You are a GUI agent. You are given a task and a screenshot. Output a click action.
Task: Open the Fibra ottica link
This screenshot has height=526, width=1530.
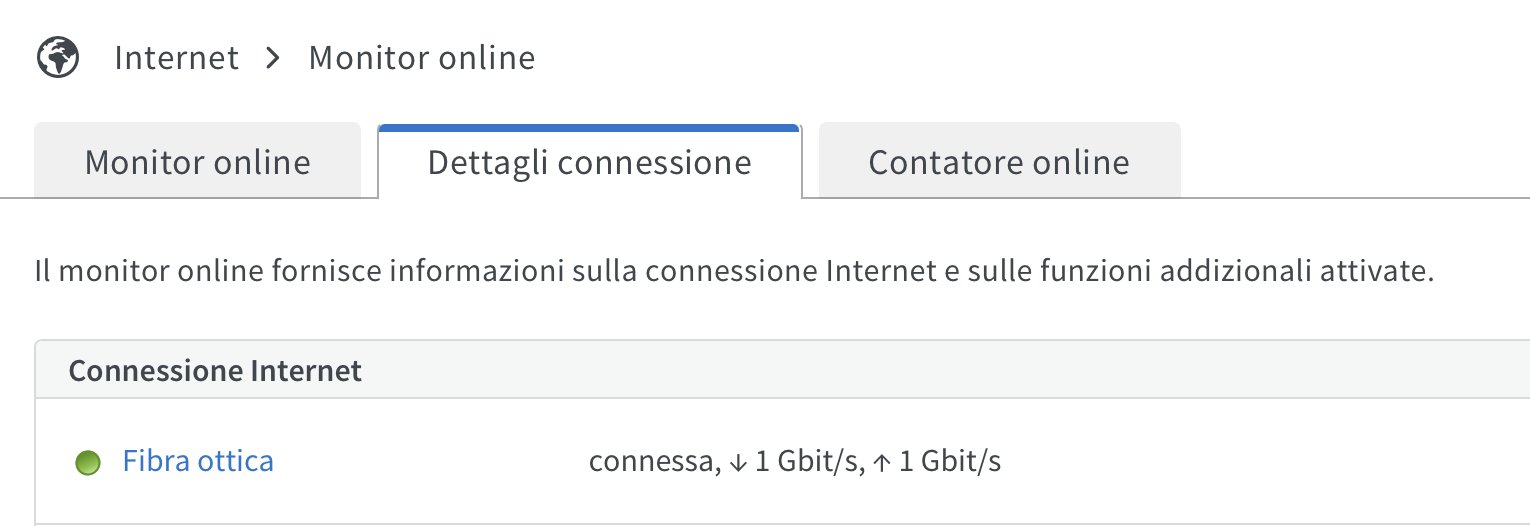[x=198, y=462]
